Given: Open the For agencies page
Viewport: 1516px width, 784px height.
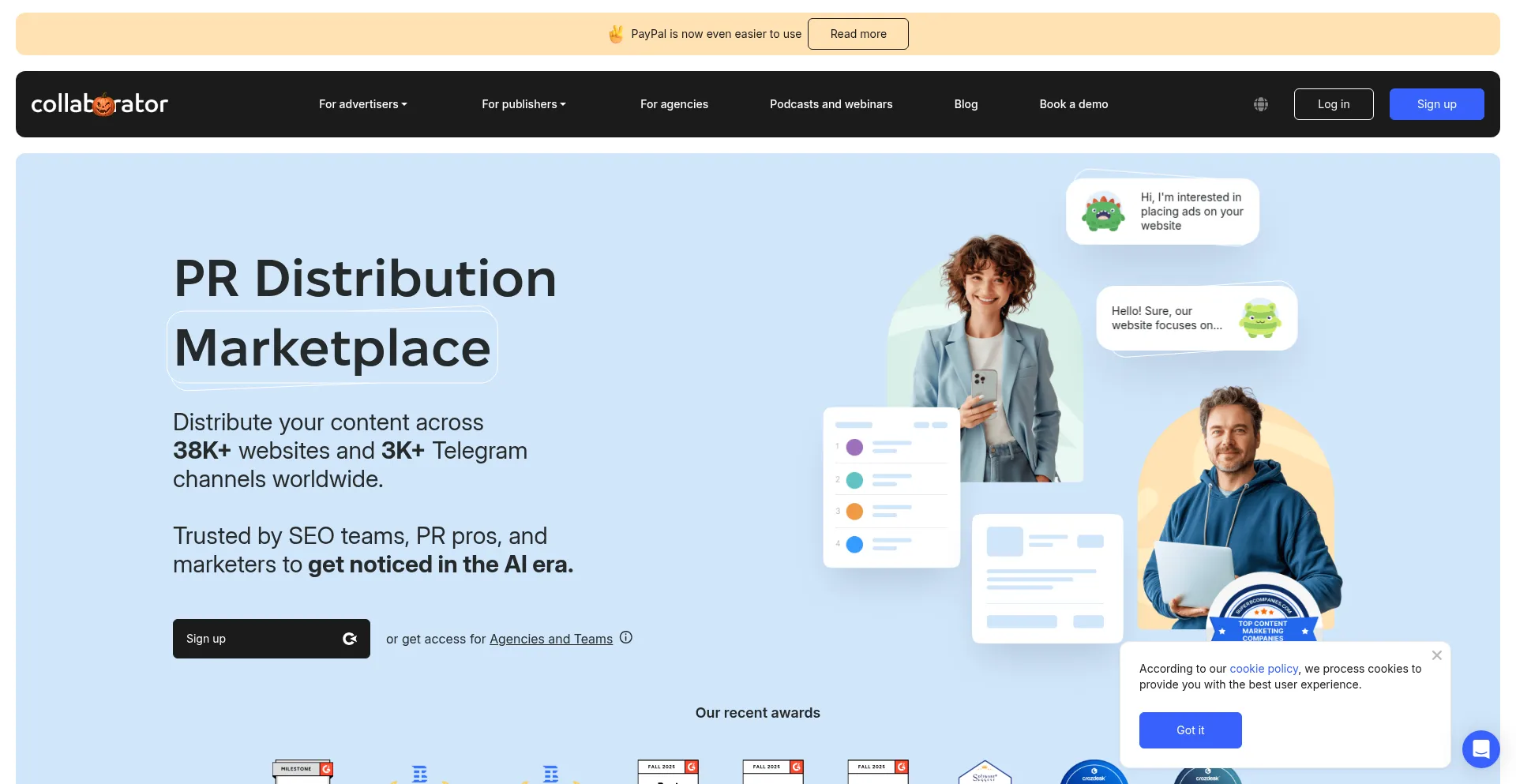Looking at the screenshot, I should pyautogui.click(x=674, y=104).
